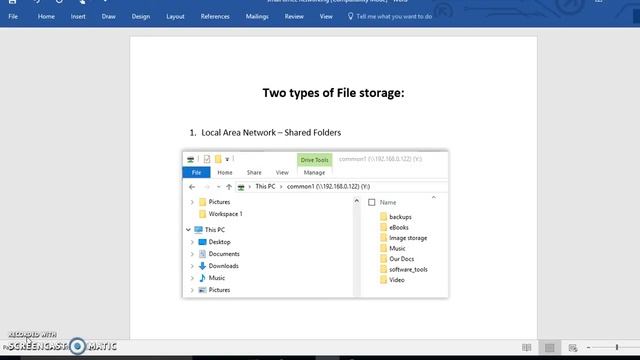Screen dimensions: 640x360
Task: Click 'This PC' in the address bar
Action: coord(265,187)
